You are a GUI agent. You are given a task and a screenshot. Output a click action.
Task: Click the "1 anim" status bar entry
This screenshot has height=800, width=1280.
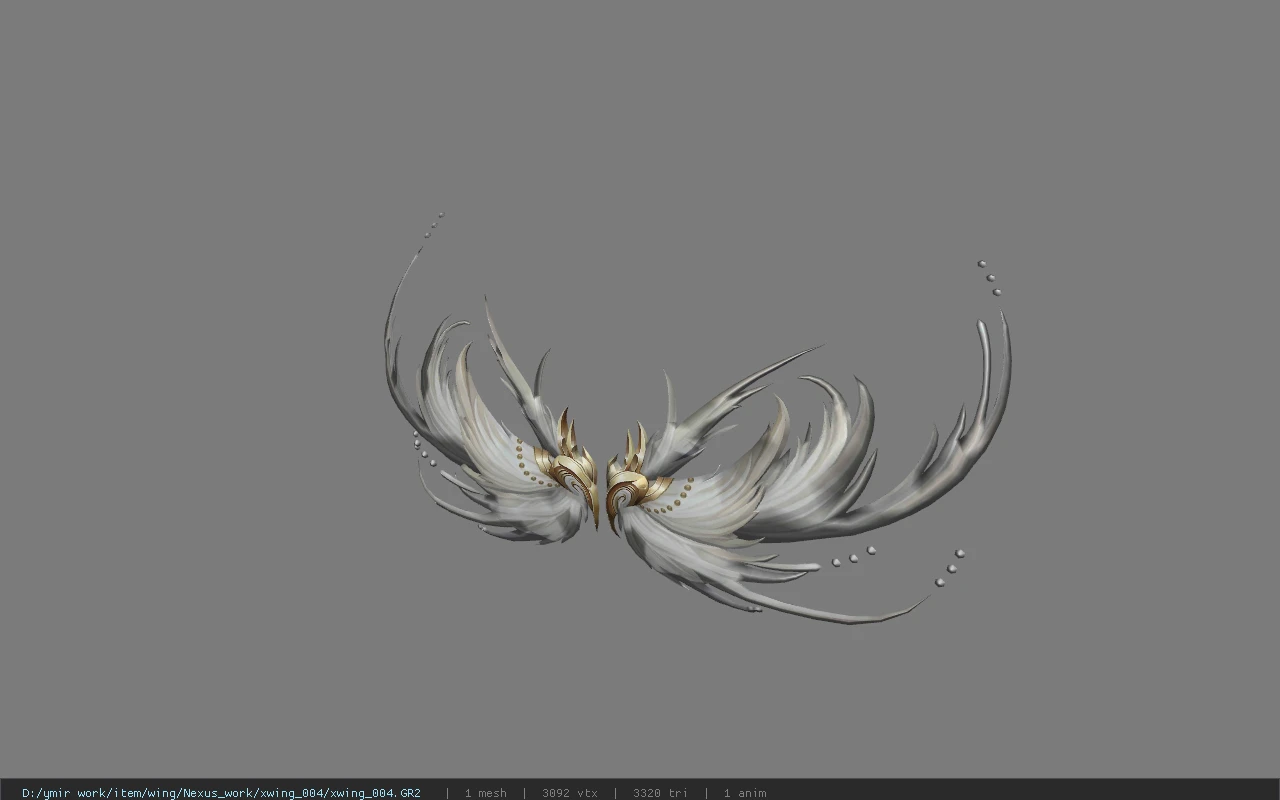click(x=745, y=793)
